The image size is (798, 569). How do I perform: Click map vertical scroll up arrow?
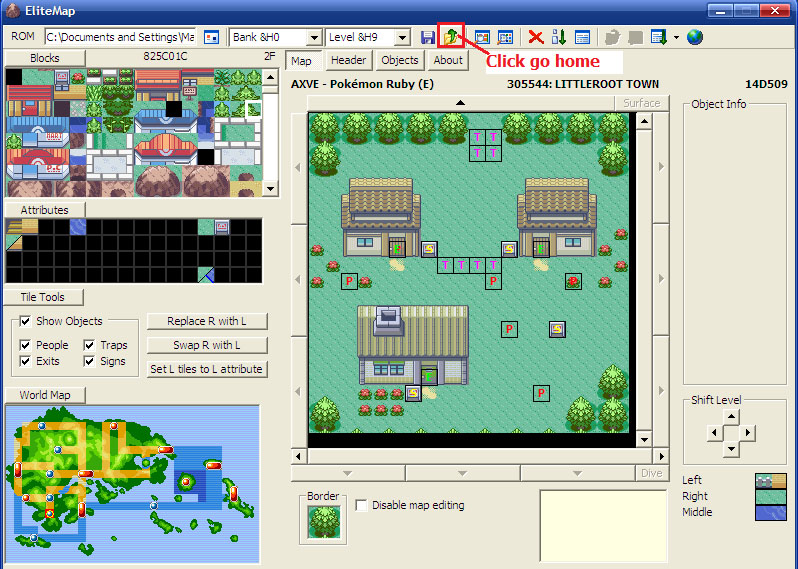pyautogui.click(x=644, y=121)
